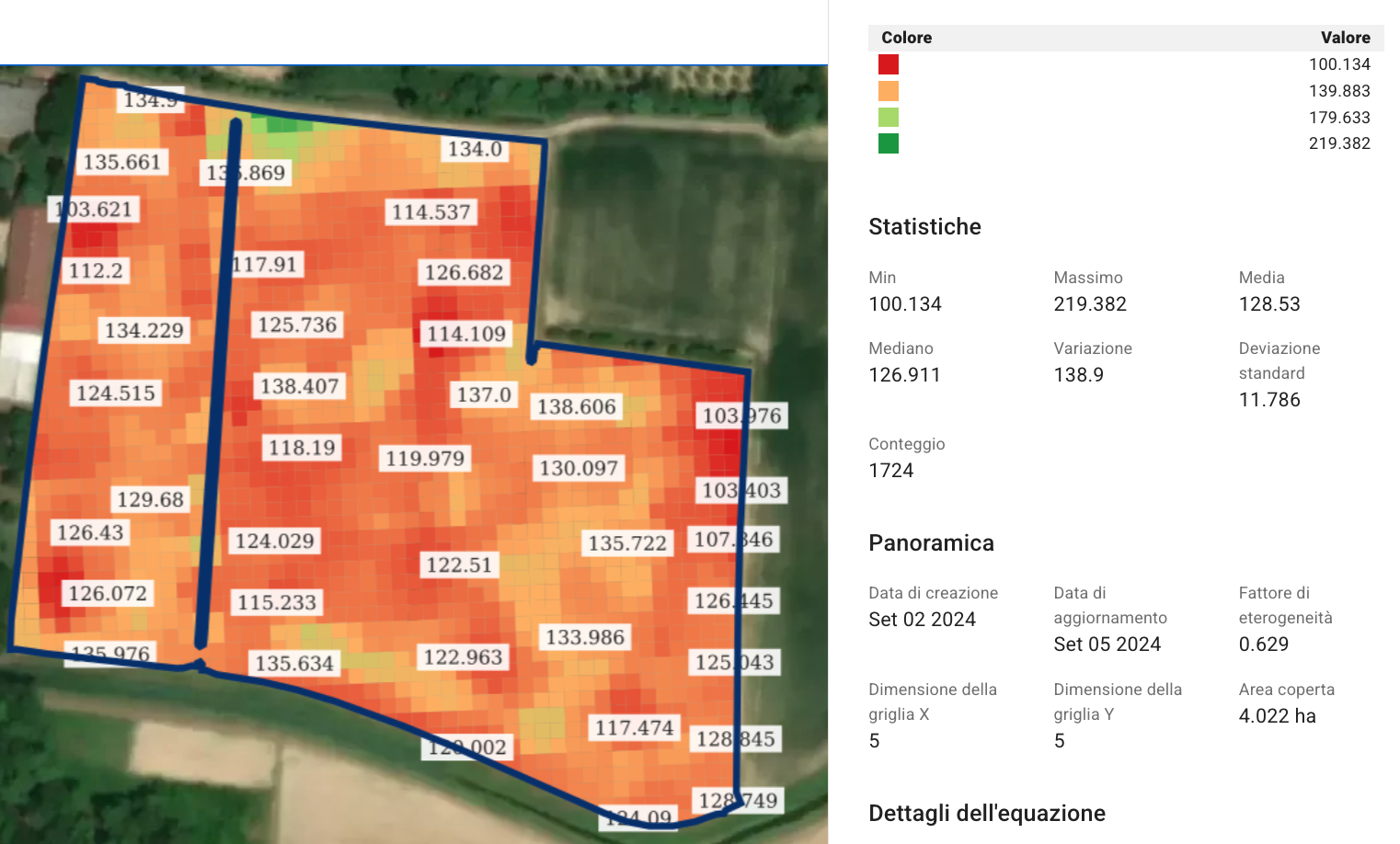
Task: Pick the 133.986 label on the map
Action: pos(584,637)
